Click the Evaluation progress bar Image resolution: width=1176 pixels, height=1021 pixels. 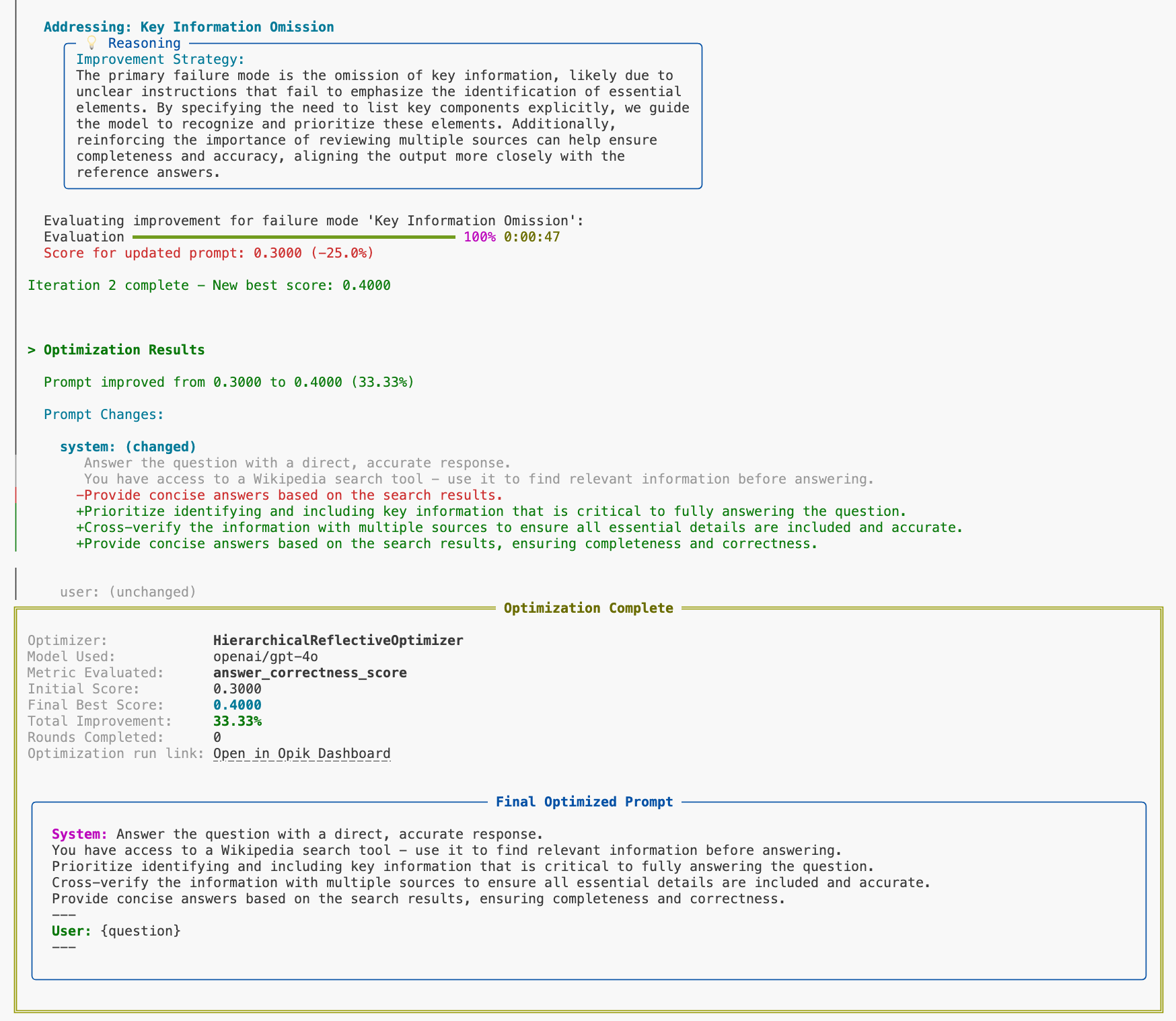[293, 237]
